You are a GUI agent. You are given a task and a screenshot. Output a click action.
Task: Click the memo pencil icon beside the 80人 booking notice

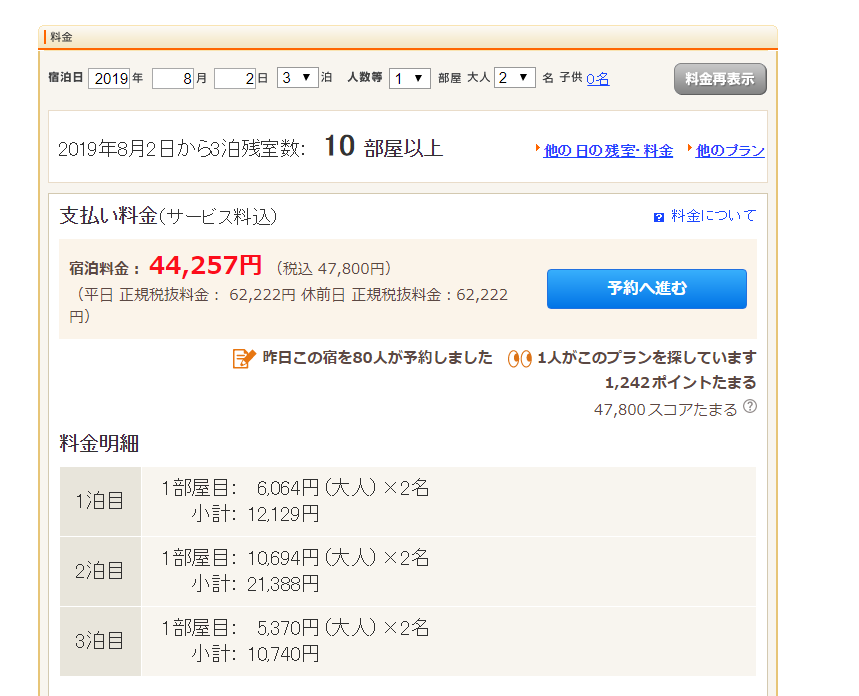tap(244, 358)
